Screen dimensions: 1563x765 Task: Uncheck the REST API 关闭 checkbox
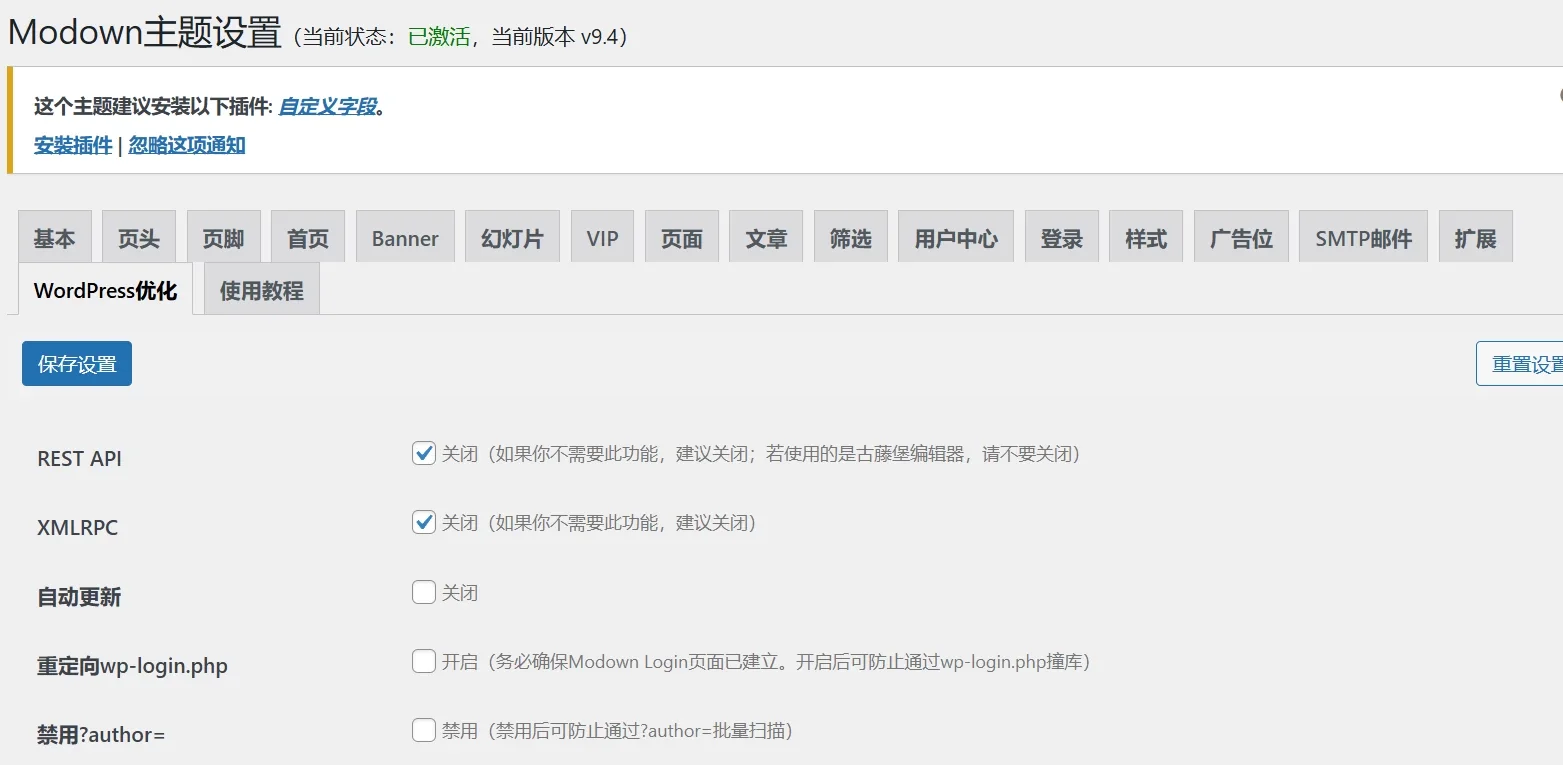(x=422, y=452)
